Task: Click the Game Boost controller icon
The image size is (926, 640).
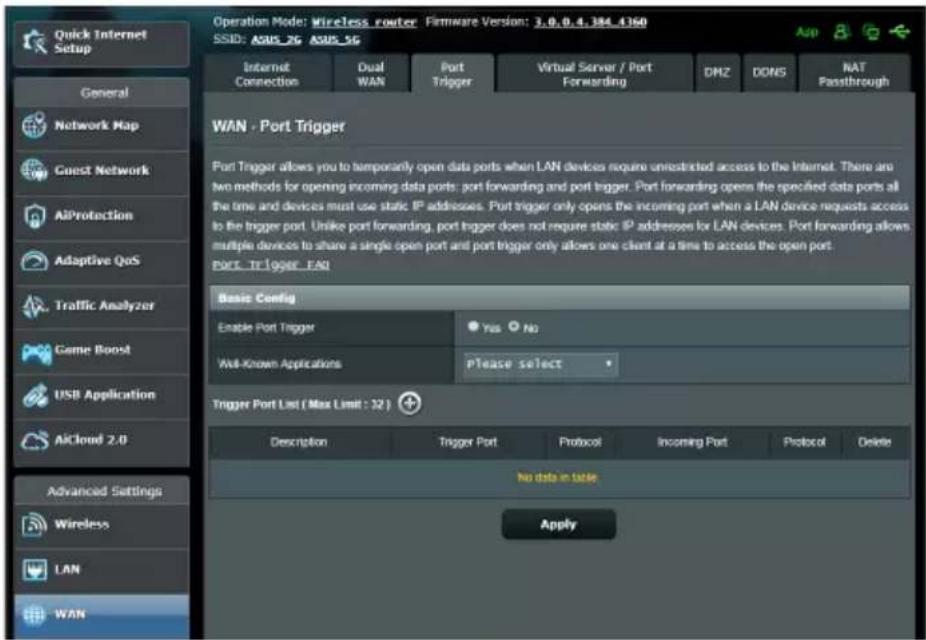Action: (x=36, y=353)
